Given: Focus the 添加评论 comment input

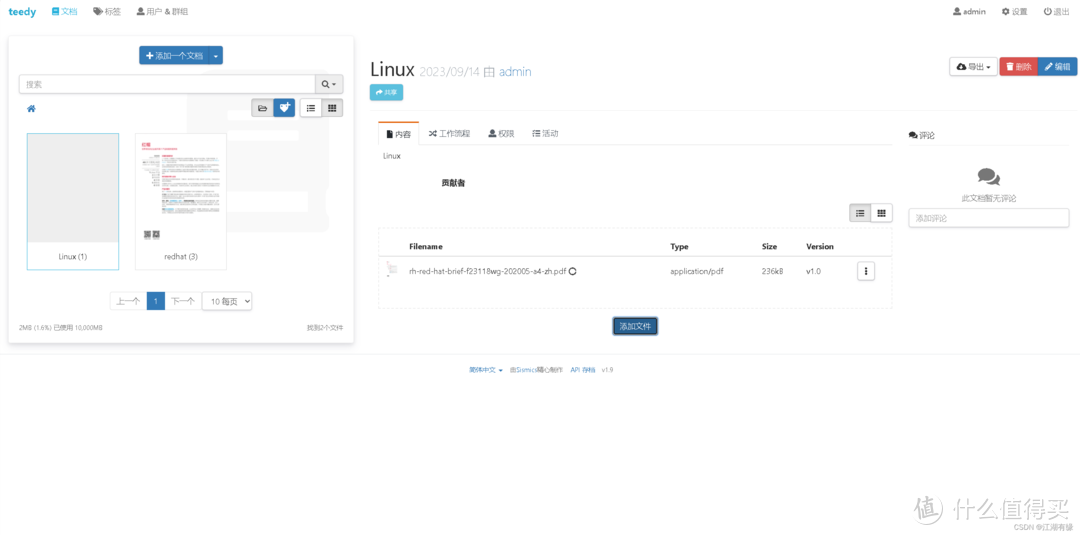Looking at the screenshot, I should [x=988, y=218].
